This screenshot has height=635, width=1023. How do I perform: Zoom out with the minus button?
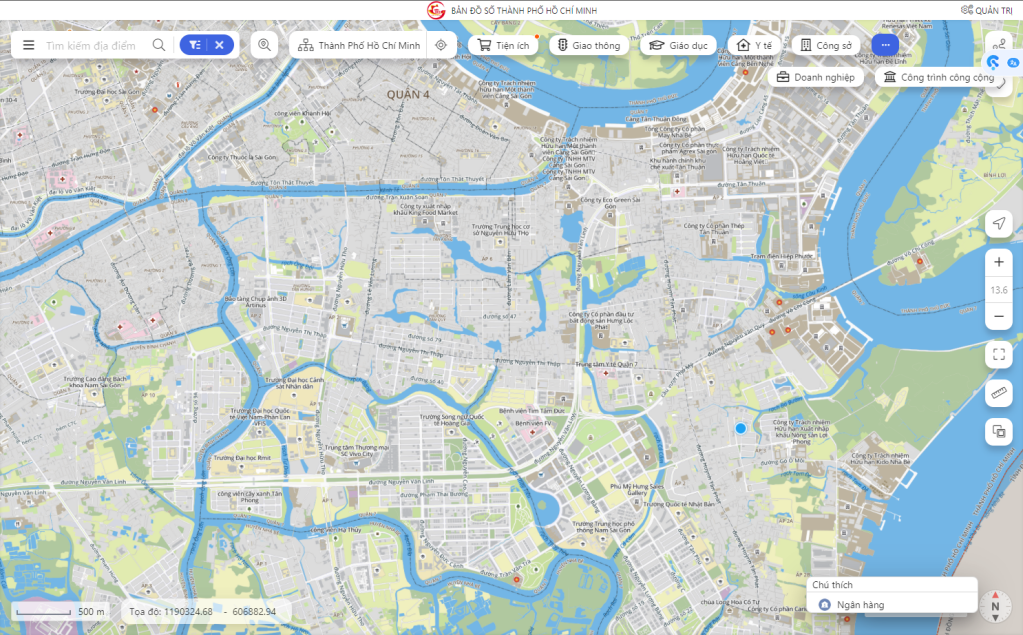pyautogui.click(x=999, y=317)
